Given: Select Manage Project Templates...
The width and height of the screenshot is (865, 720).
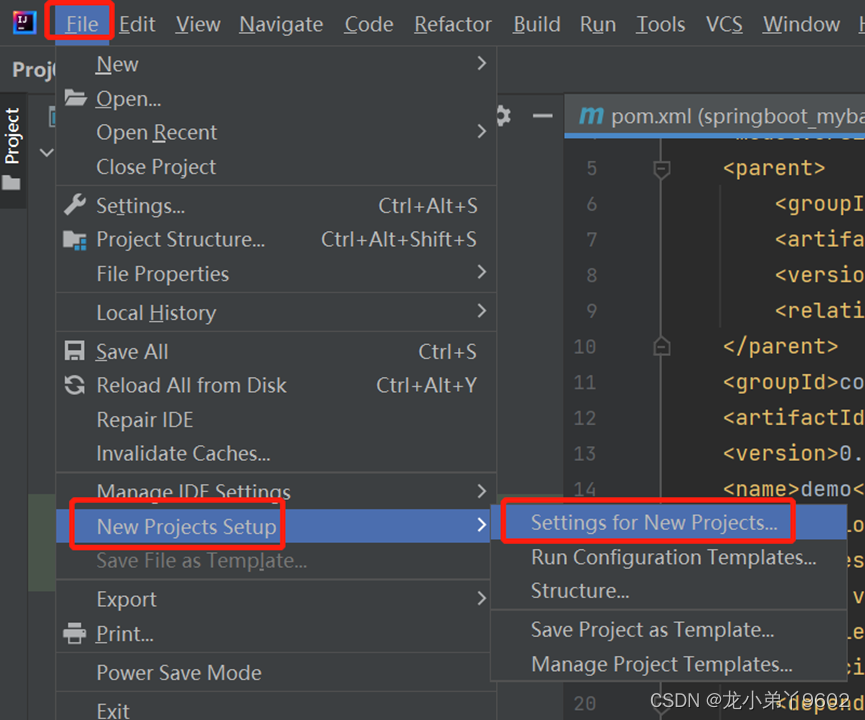Looking at the screenshot, I should pyautogui.click(x=669, y=664).
